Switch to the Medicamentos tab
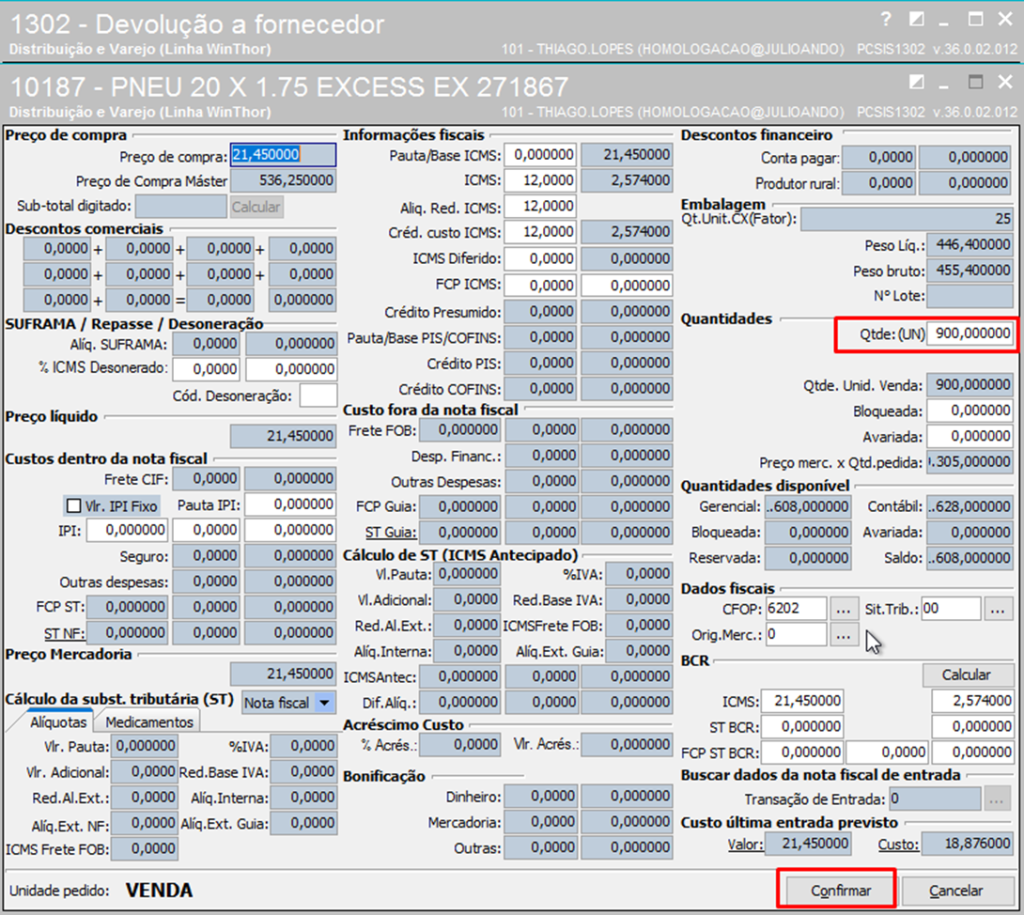This screenshot has width=1024, height=915. tap(149, 721)
